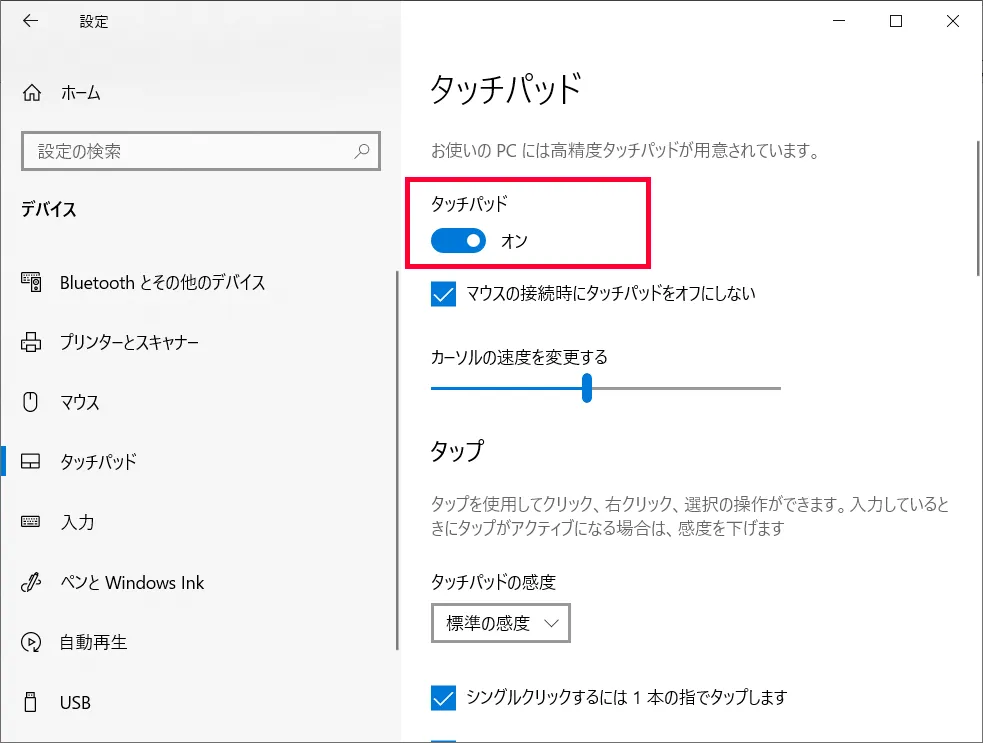The height and width of the screenshot is (743, 983).
Task: Click the Home house icon
Action: [x=32, y=93]
